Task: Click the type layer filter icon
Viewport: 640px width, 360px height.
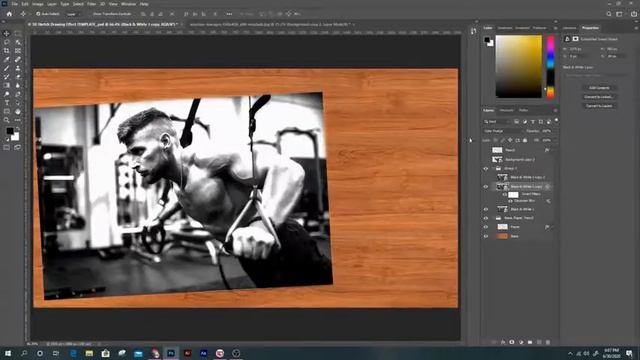Action: 533,122
